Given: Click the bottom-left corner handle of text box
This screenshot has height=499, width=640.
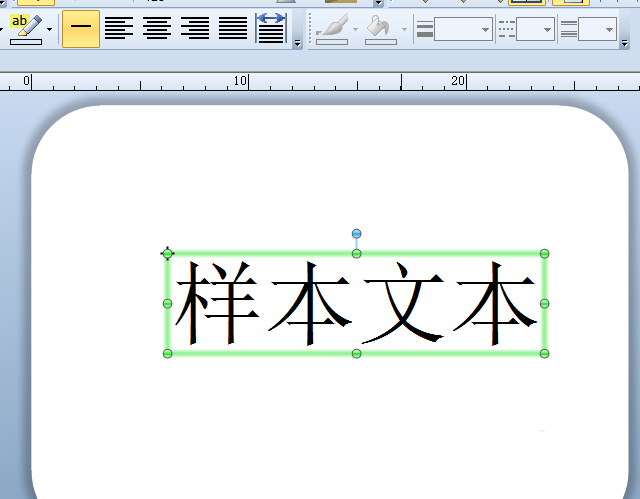Looking at the screenshot, I should pos(167,353).
